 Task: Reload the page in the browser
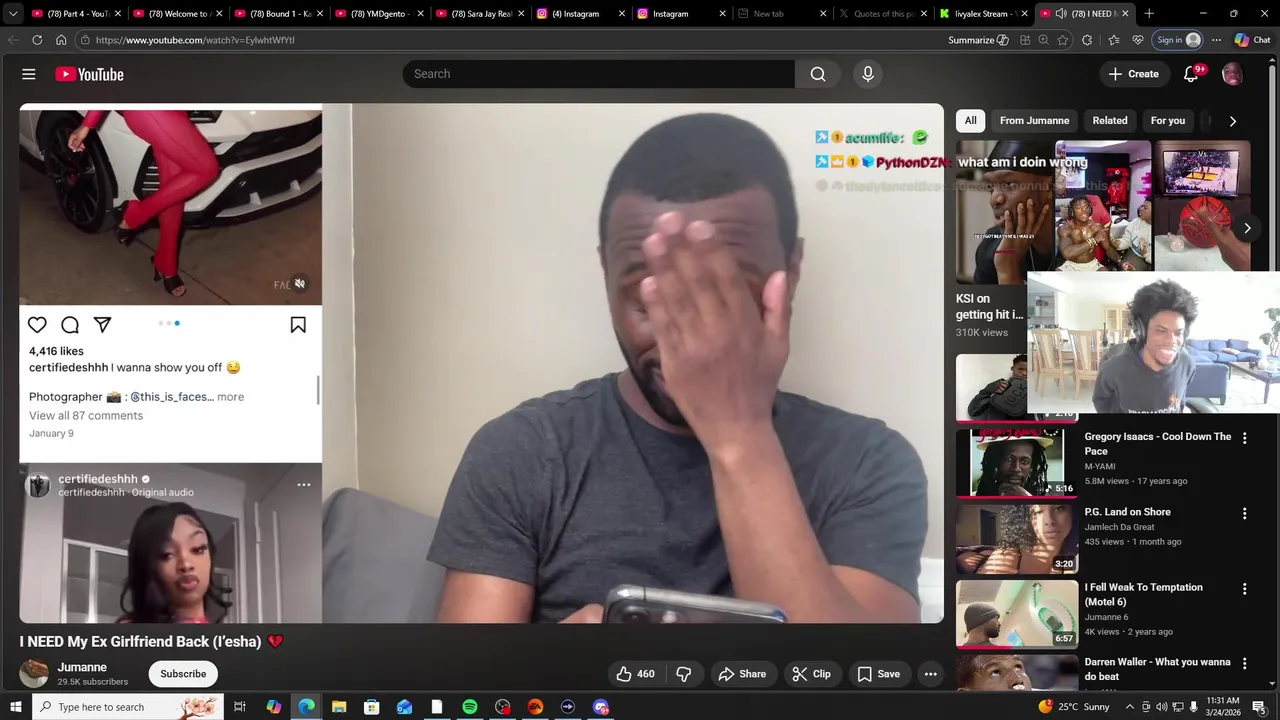point(37,40)
